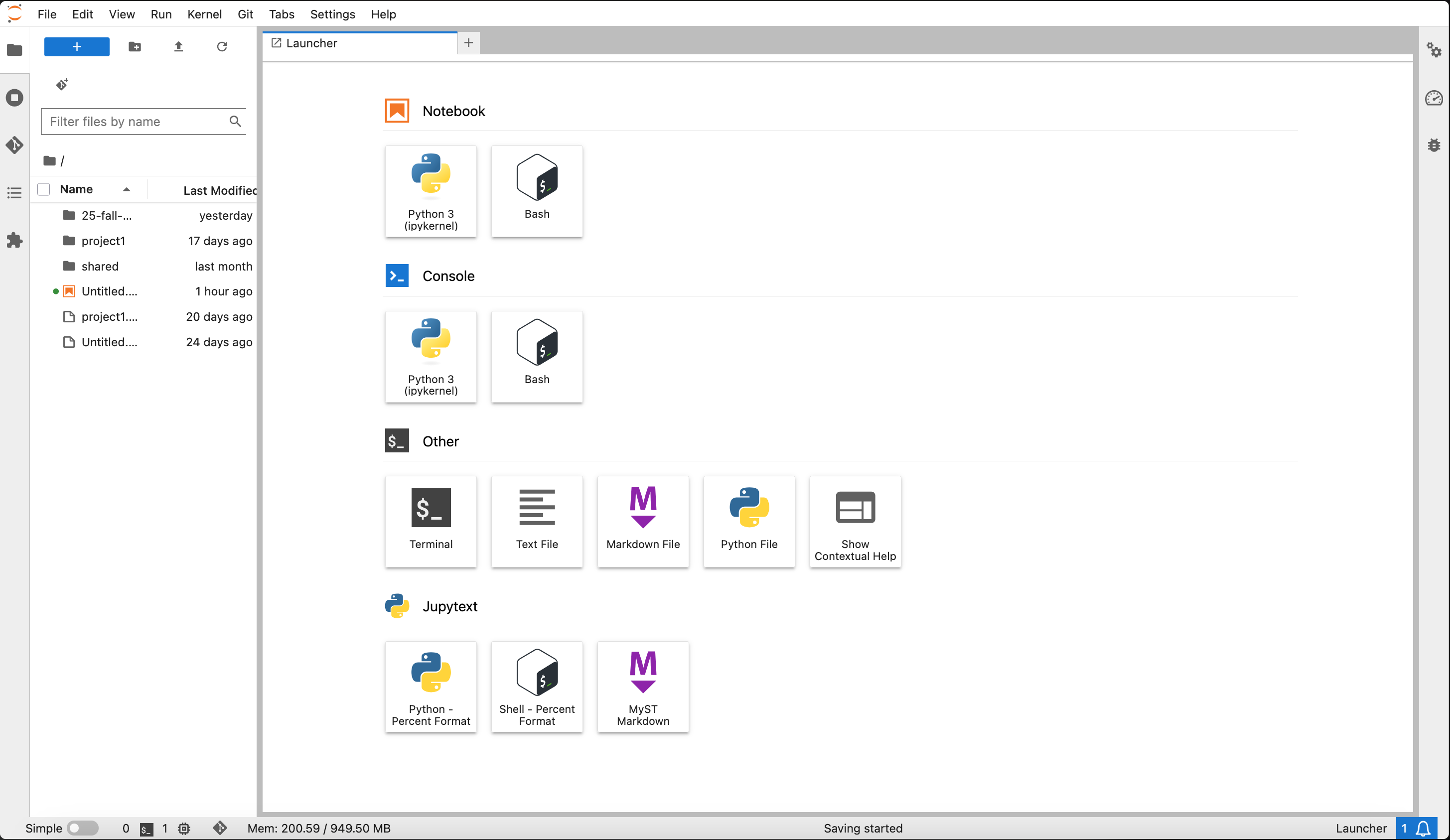Open the debugger panel on the right sidebar

[1435, 145]
